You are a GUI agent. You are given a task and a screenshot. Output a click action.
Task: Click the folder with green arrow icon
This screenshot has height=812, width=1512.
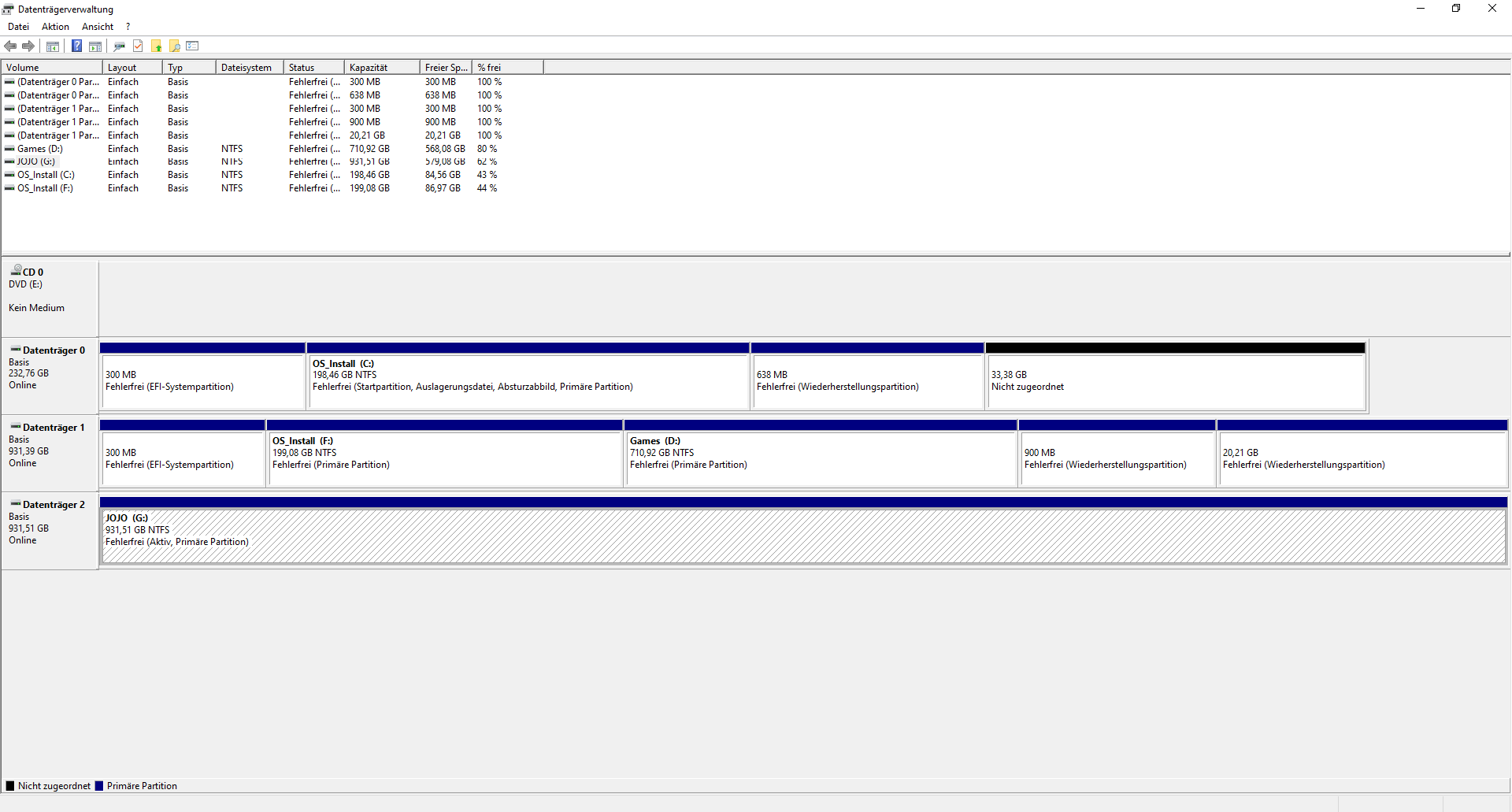pos(157,46)
